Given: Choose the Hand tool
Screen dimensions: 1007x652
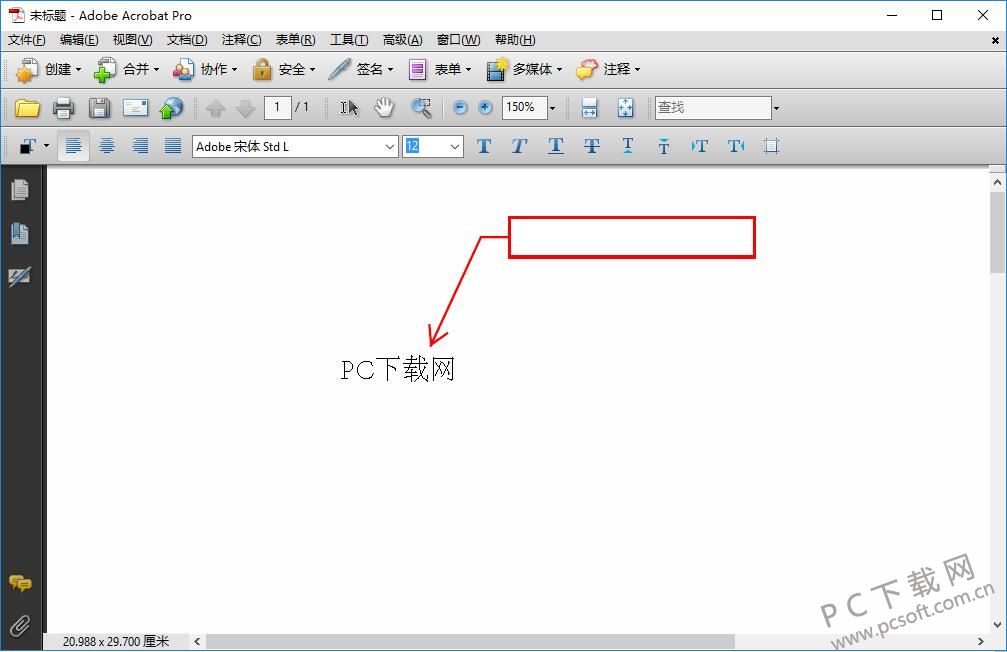Looking at the screenshot, I should coord(384,107).
